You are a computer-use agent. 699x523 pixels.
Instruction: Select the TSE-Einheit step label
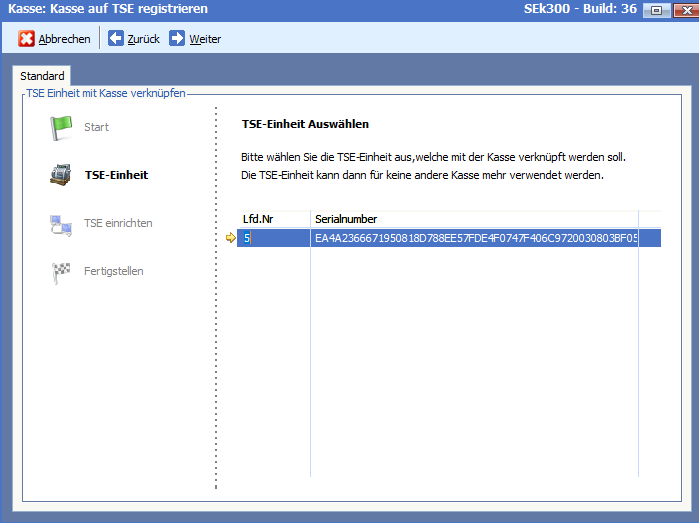[116, 175]
